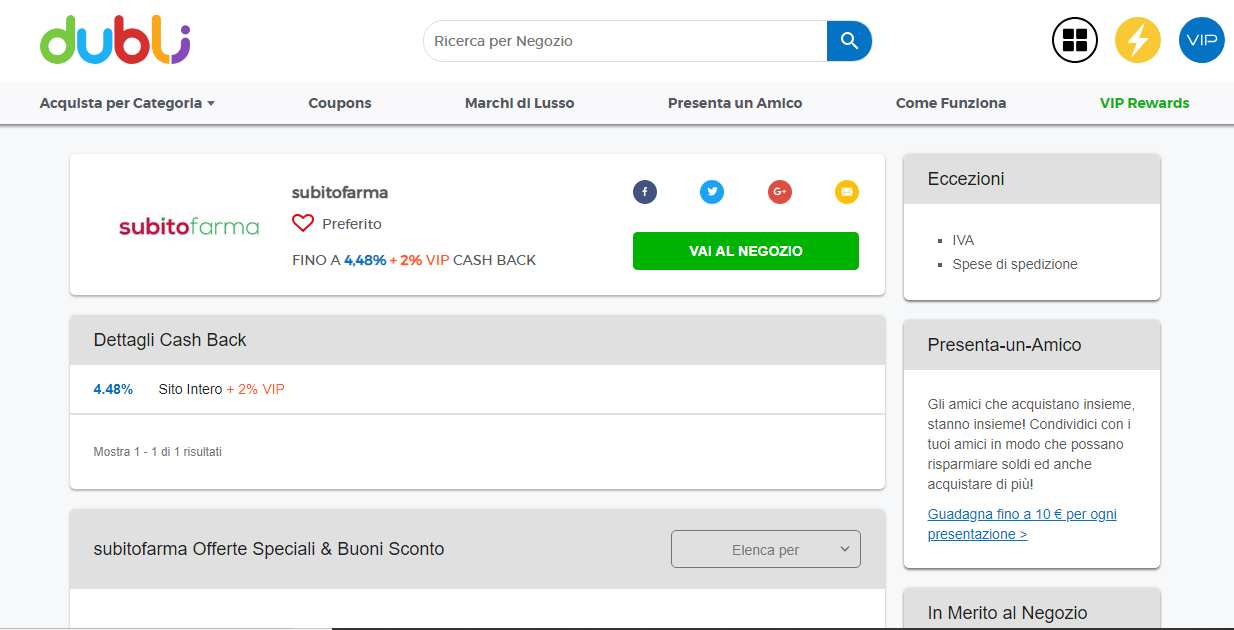Click Mostra 1 - 1 di 1 risultati

(x=158, y=452)
